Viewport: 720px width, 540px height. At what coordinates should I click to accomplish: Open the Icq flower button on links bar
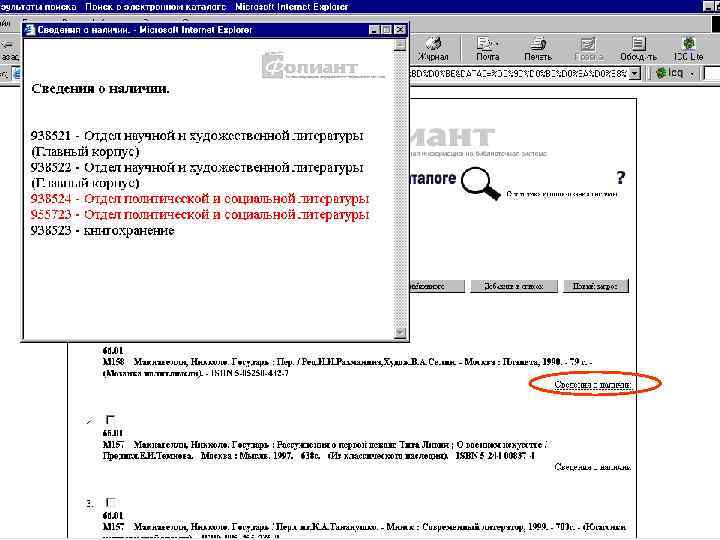point(669,73)
